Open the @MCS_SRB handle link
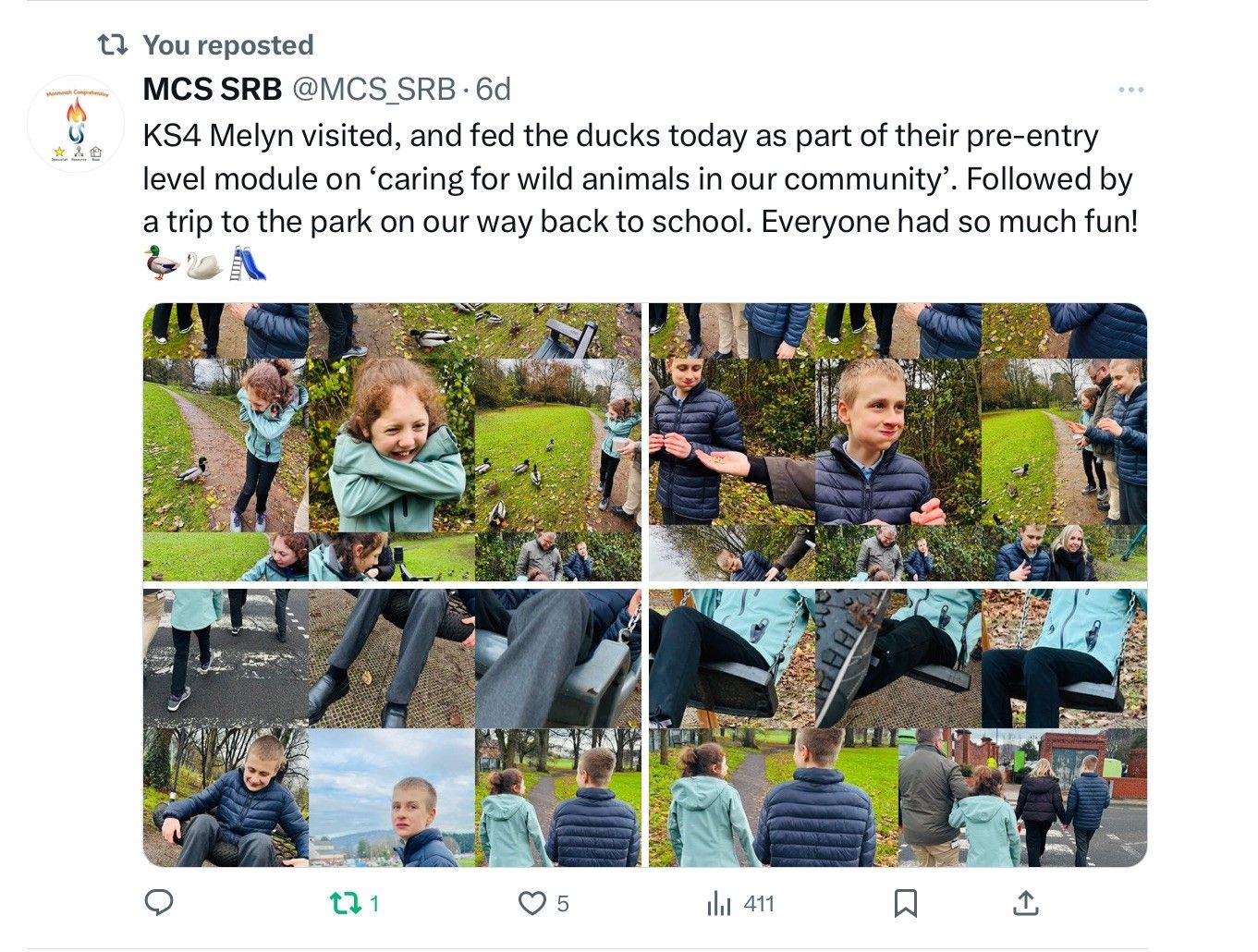The height and width of the screenshot is (952, 1258). (x=373, y=90)
